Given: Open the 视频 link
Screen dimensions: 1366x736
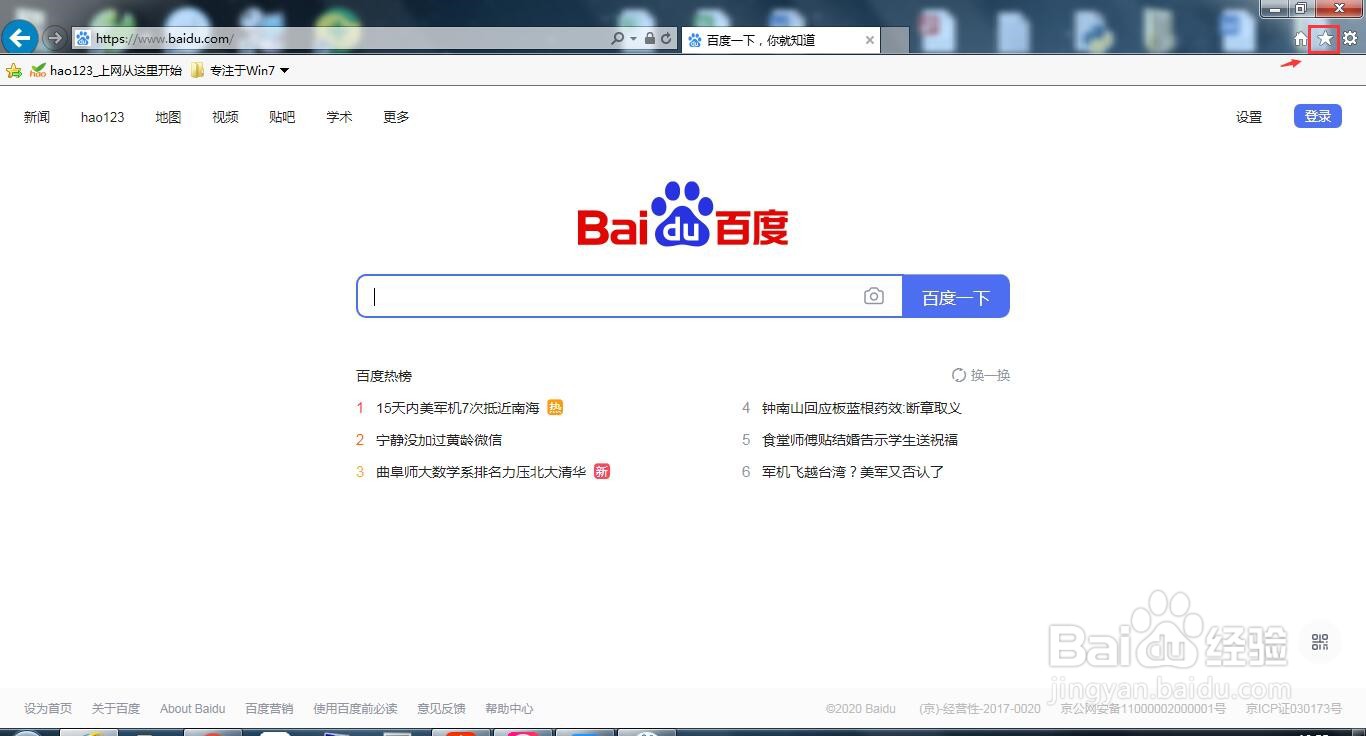Looking at the screenshot, I should 225,117.
